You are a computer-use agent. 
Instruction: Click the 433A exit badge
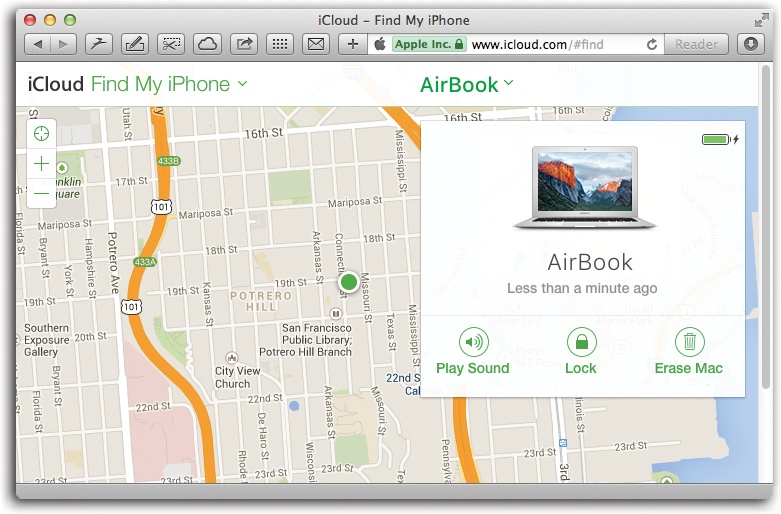tap(145, 261)
